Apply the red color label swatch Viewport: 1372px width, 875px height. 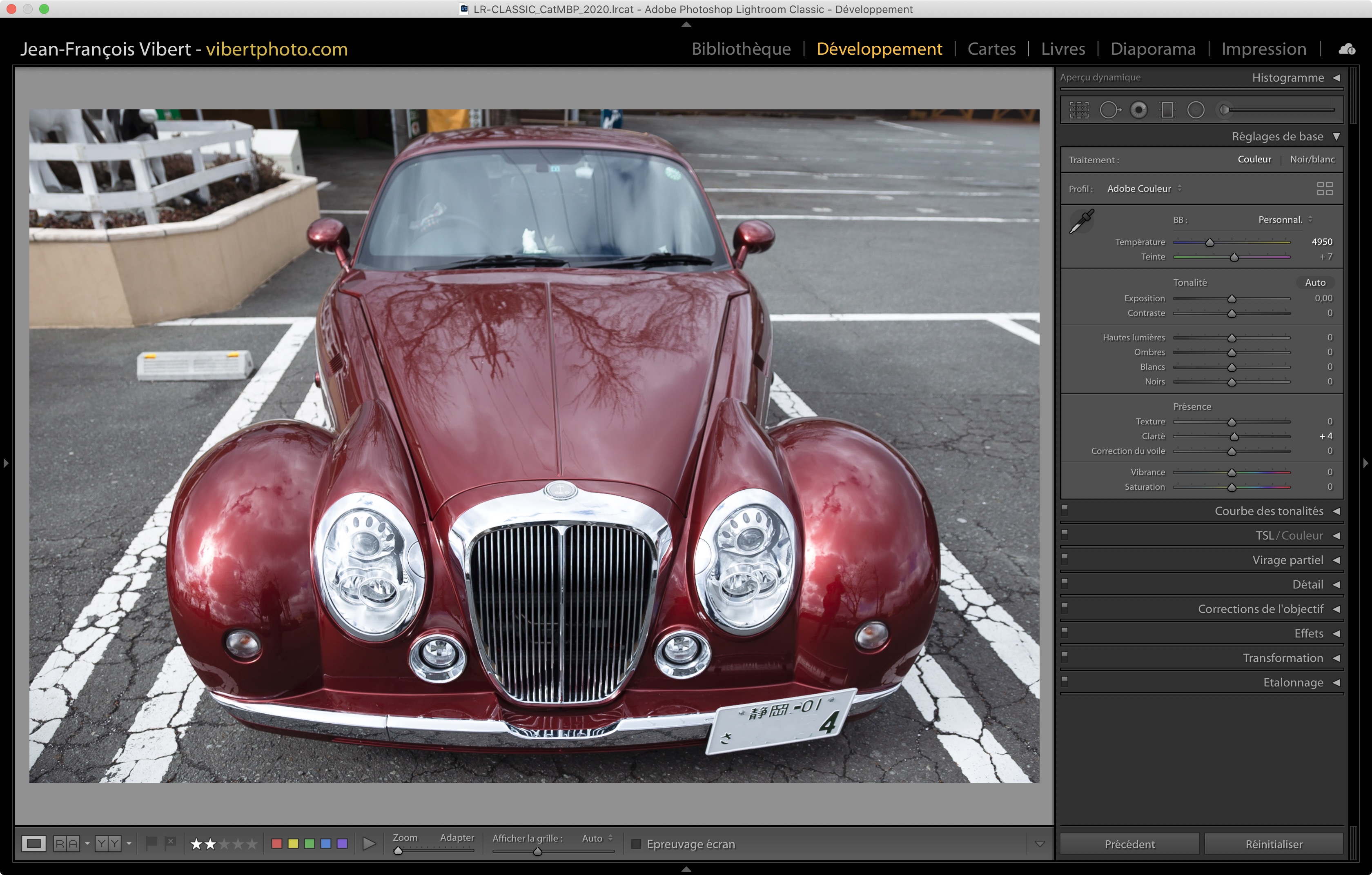277,844
